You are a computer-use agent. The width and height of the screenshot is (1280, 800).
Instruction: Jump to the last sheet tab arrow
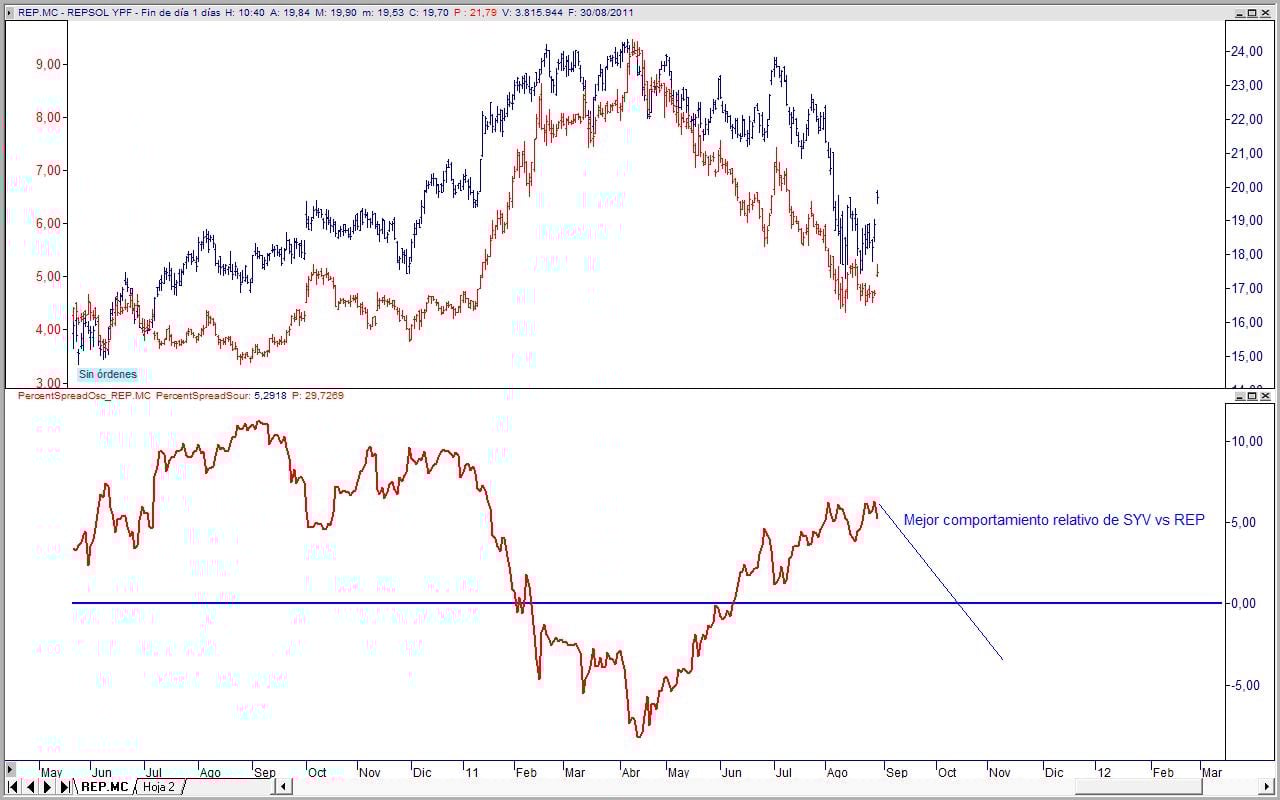(64, 786)
